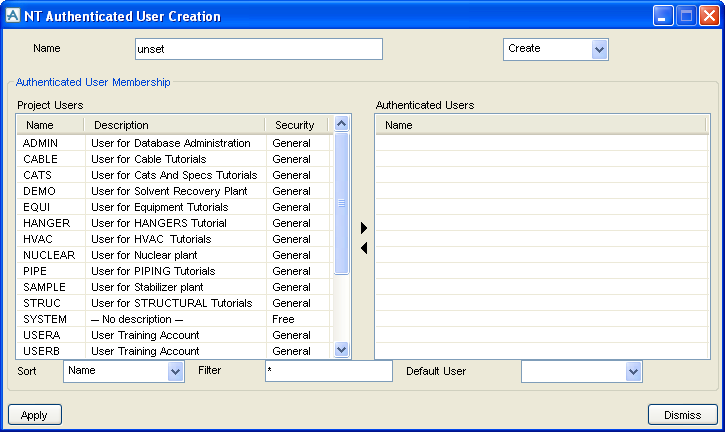This screenshot has height=432, width=725.
Task: Select the PIPE user row
Action: click(175, 271)
